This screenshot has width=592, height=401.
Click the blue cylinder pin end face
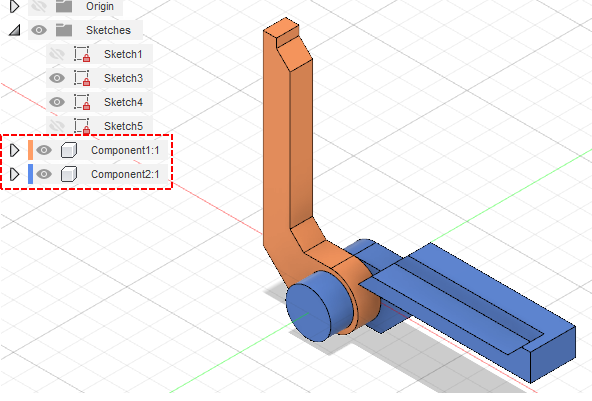pyautogui.click(x=308, y=313)
